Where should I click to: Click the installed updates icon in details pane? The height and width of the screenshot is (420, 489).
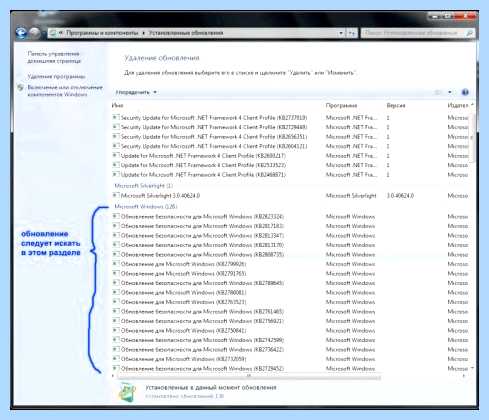point(127,391)
